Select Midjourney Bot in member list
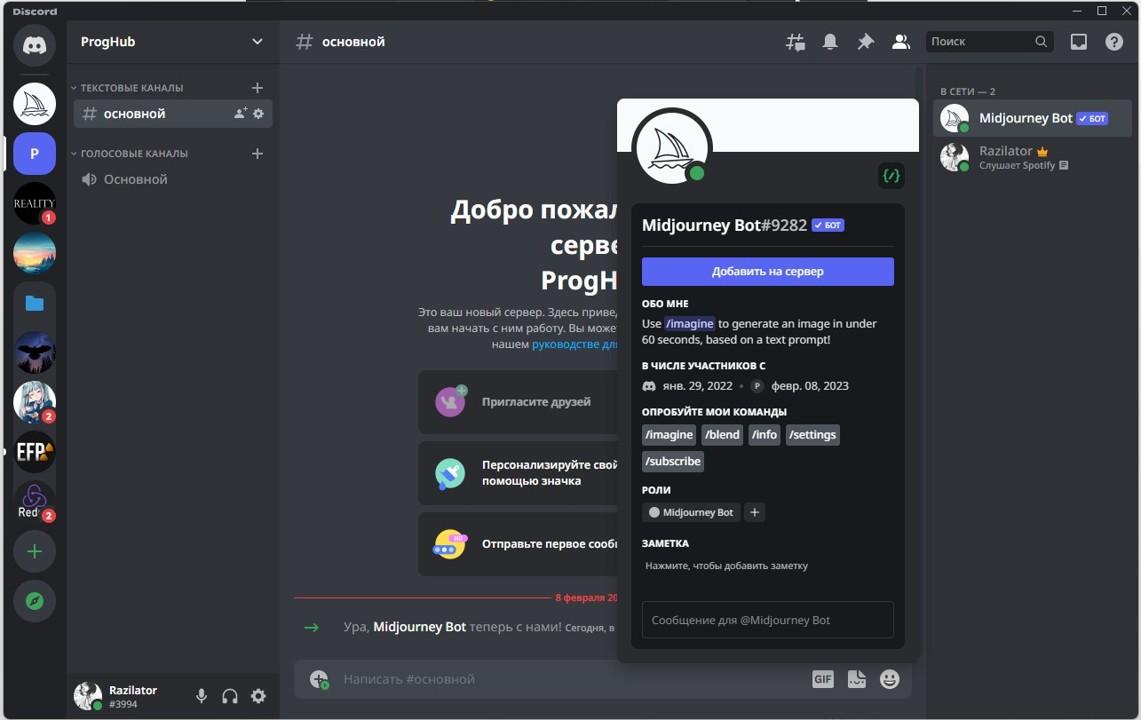The width and height of the screenshot is (1141, 720). 1032,118
